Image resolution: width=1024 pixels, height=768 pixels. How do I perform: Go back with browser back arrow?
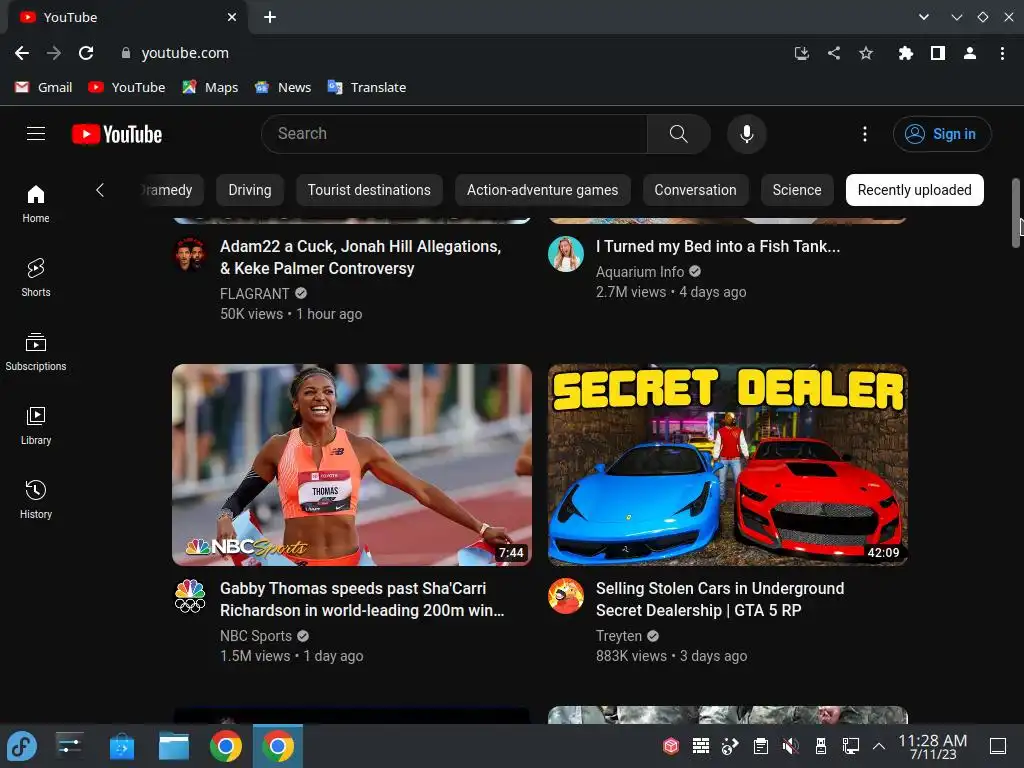(22, 53)
